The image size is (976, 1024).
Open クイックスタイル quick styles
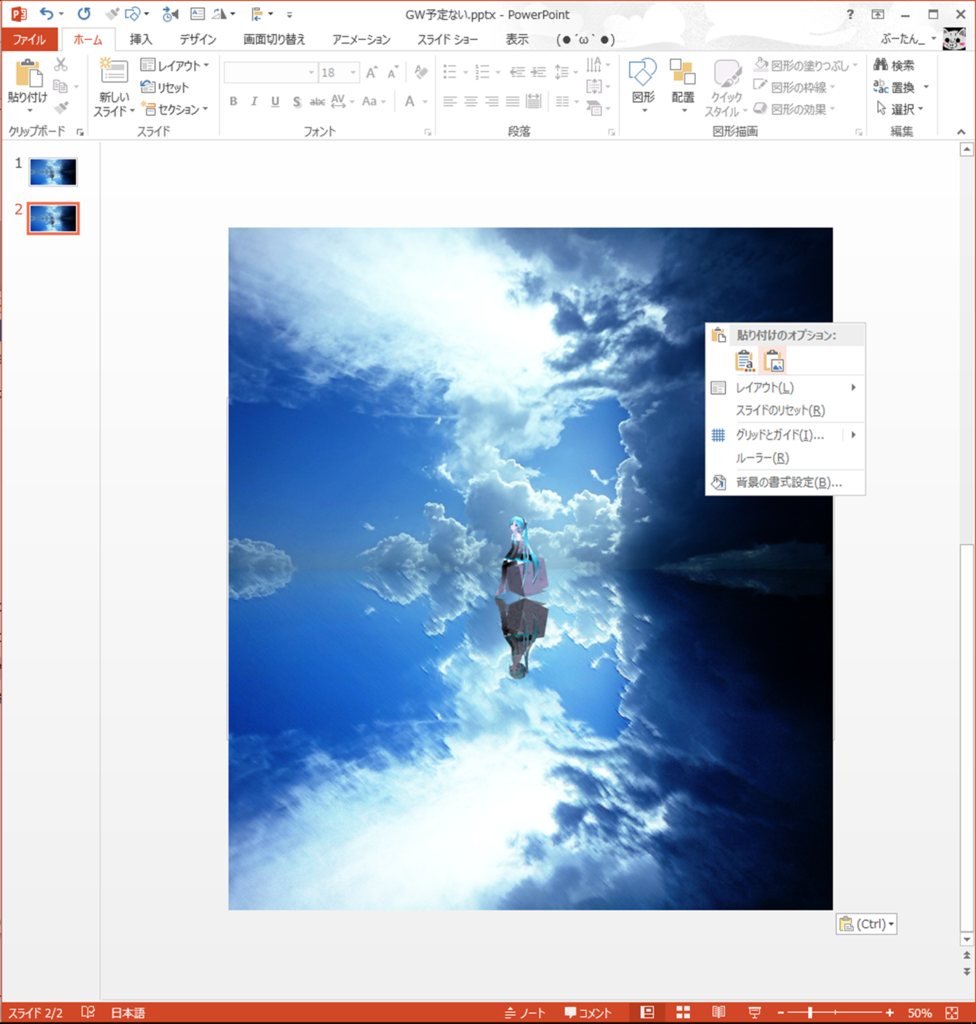point(726,88)
